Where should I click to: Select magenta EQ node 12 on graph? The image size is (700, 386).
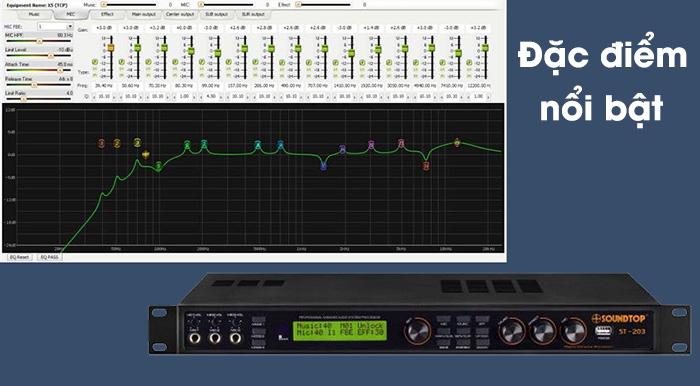(x=371, y=145)
